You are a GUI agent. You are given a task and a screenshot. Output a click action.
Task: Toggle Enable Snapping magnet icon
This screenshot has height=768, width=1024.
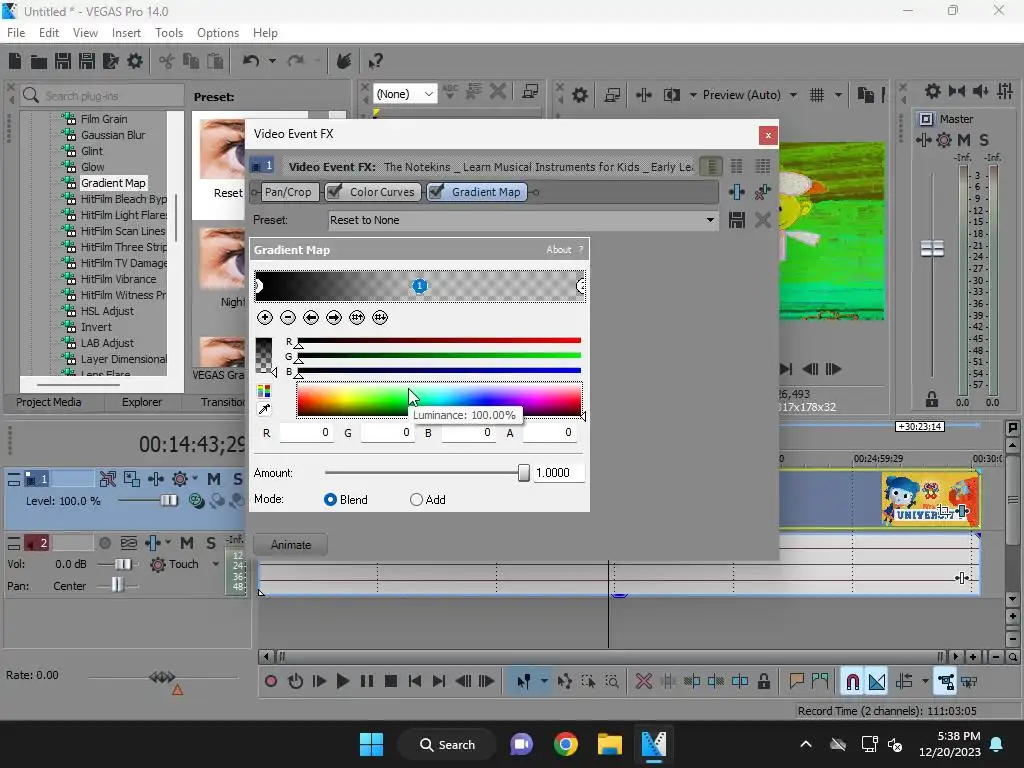852,682
